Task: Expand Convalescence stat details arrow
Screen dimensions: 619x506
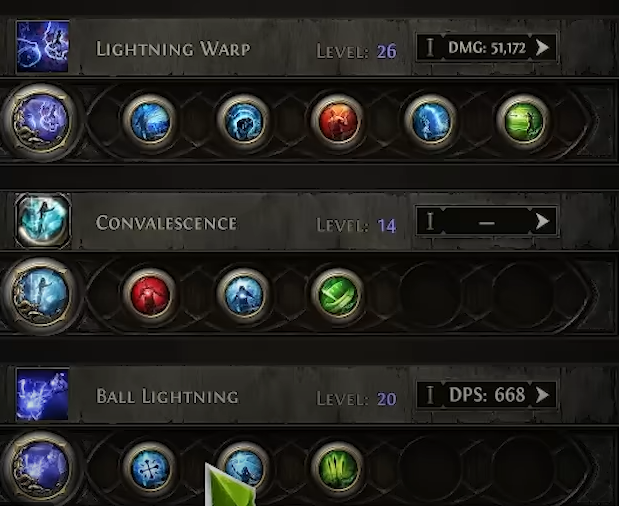Action: [542, 221]
